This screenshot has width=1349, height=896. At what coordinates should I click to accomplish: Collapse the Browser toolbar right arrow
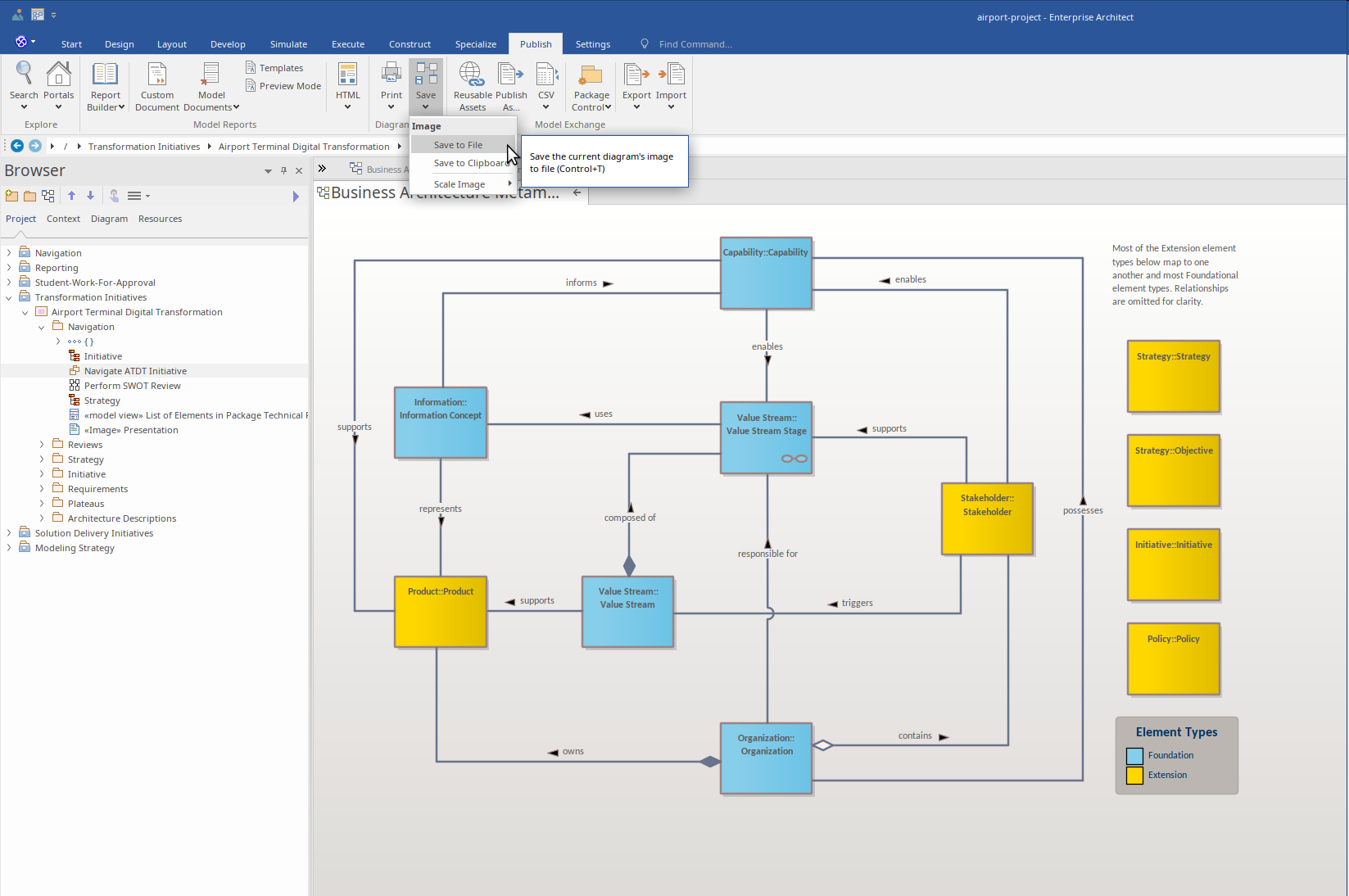296,197
